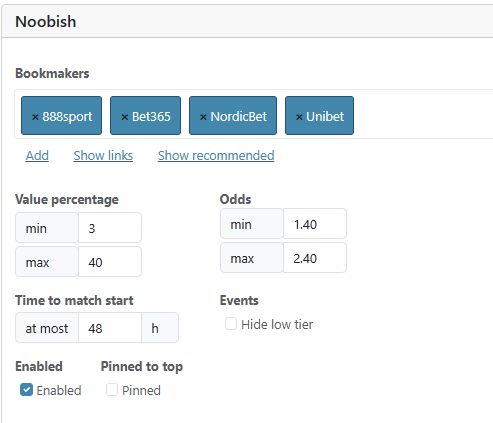Viewport: 493px width, 423px height.
Task: Click empty area of Bookmakers tag box
Action: click(423, 114)
